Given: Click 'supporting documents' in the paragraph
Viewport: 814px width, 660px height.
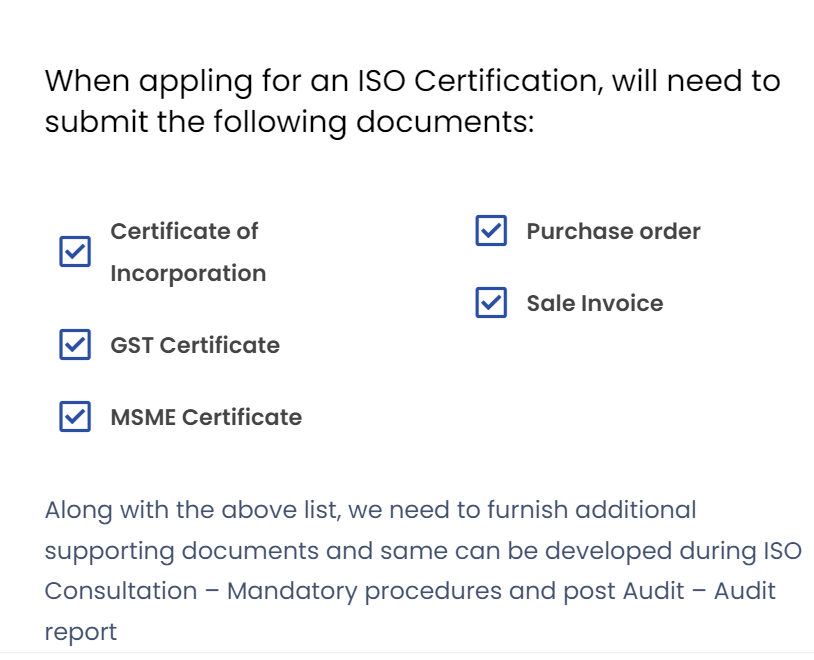Looking at the screenshot, I should 182,551.
